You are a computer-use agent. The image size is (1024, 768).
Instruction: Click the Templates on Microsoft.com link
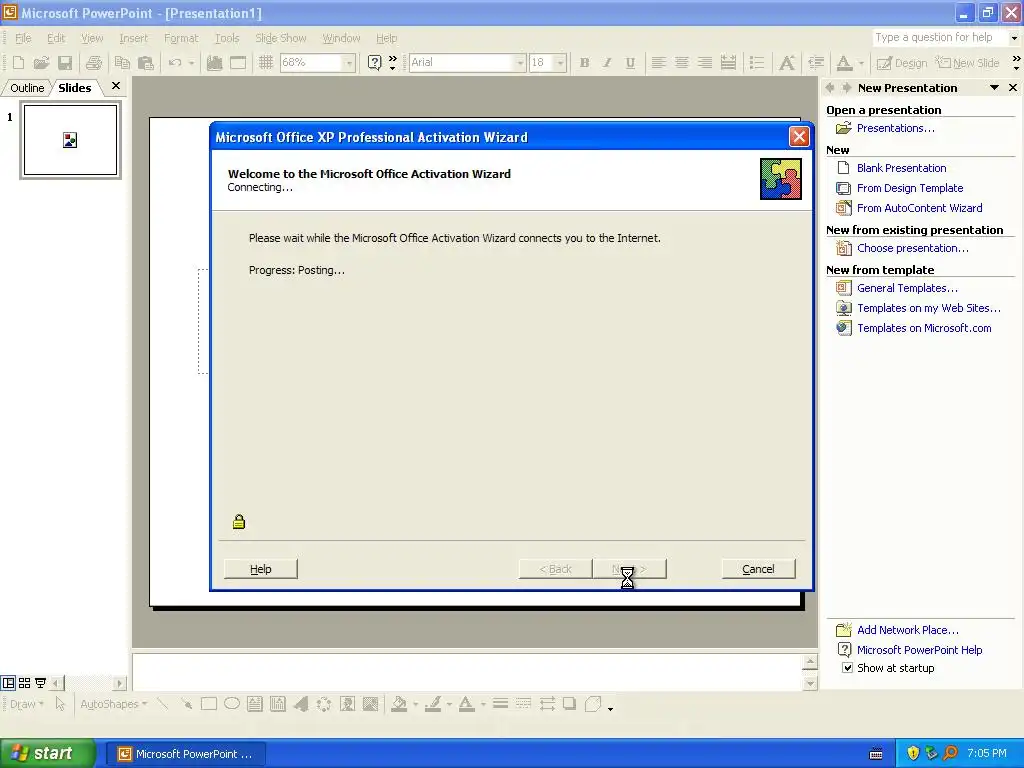[x=924, y=328]
